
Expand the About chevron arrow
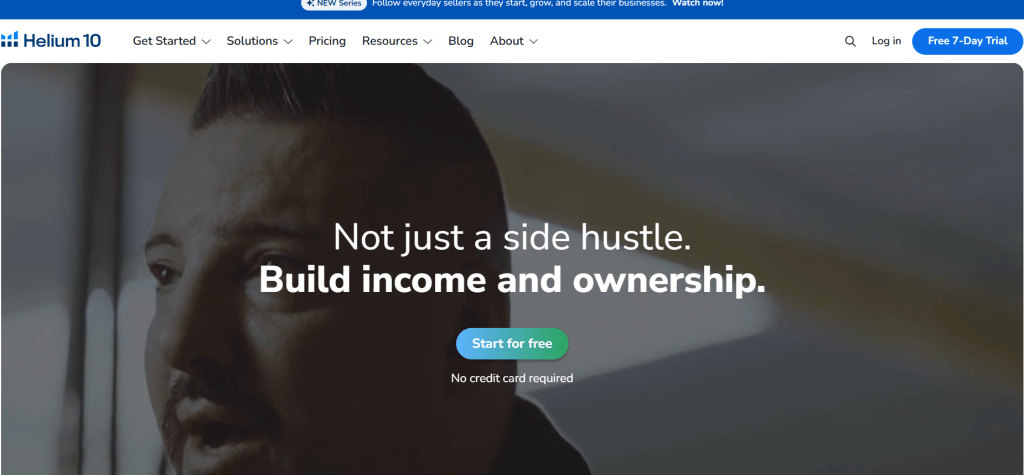pyautogui.click(x=534, y=41)
